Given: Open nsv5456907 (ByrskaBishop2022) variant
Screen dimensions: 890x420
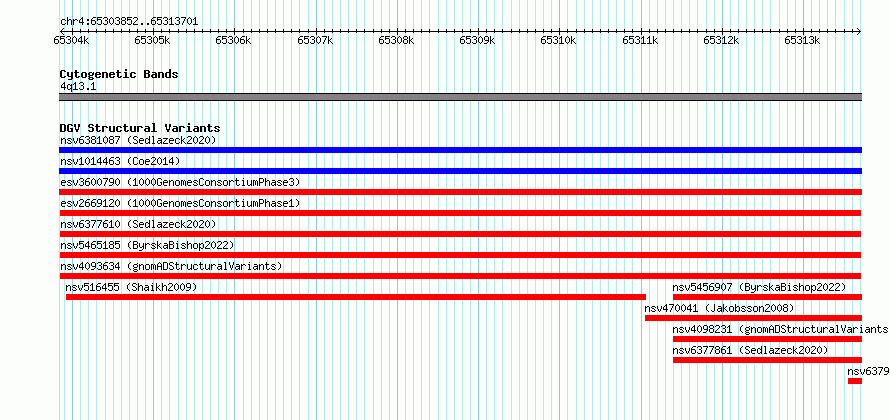Looking at the screenshot, I should tap(759, 287).
